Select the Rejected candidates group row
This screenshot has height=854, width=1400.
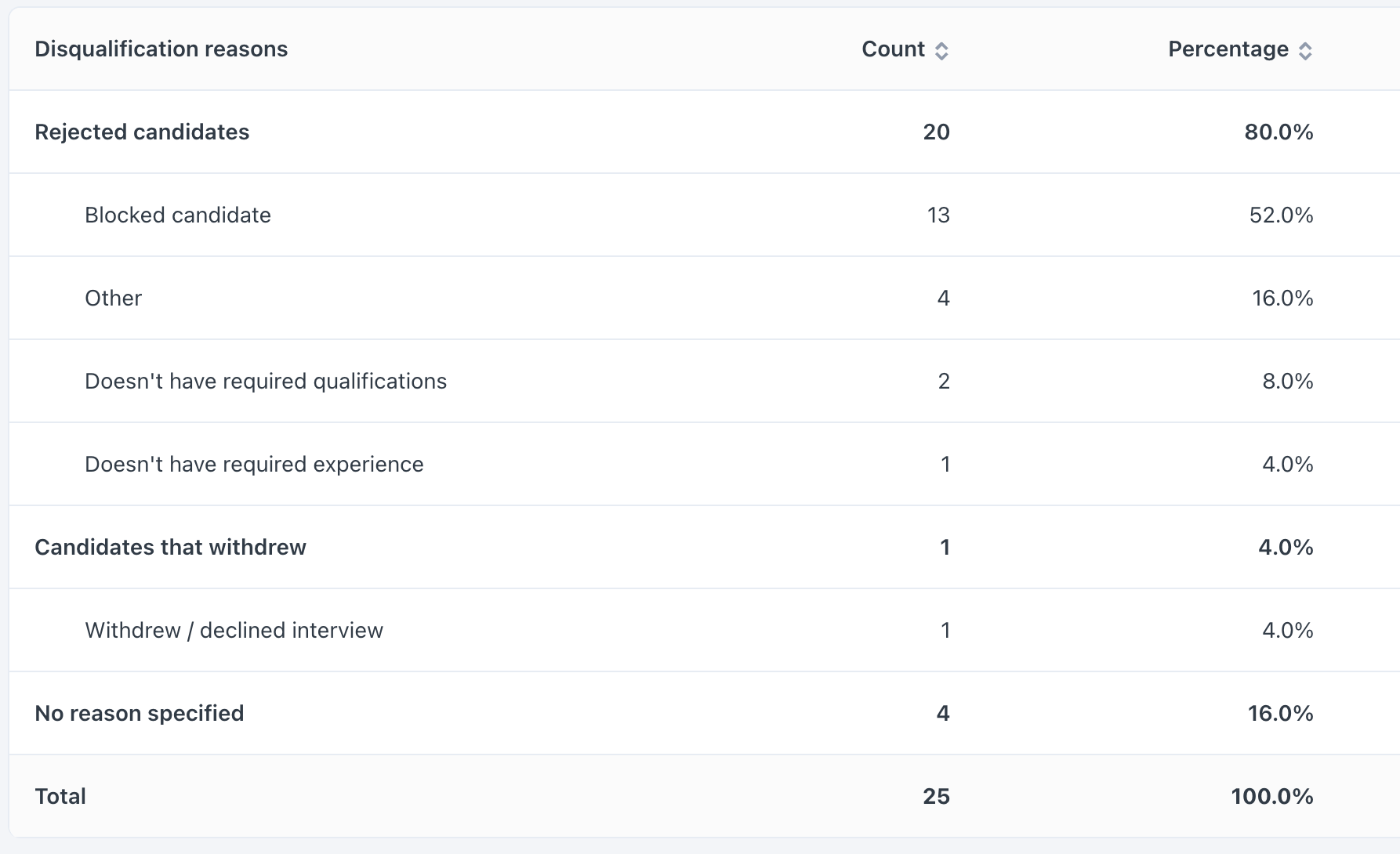pyautogui.click(x=142, y=132)
